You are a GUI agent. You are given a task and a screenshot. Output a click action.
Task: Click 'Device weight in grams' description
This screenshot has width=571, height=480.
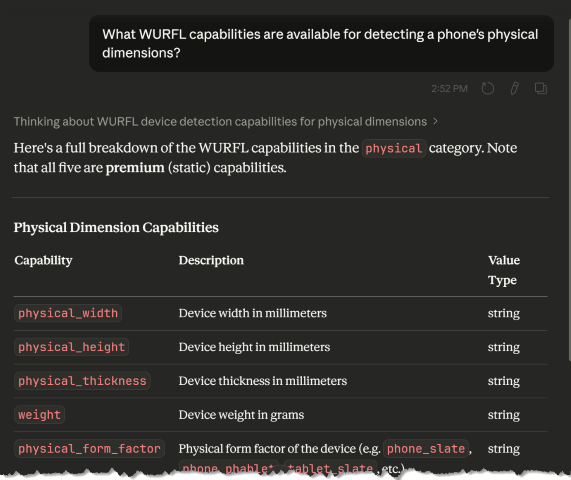tap(241, 415)
